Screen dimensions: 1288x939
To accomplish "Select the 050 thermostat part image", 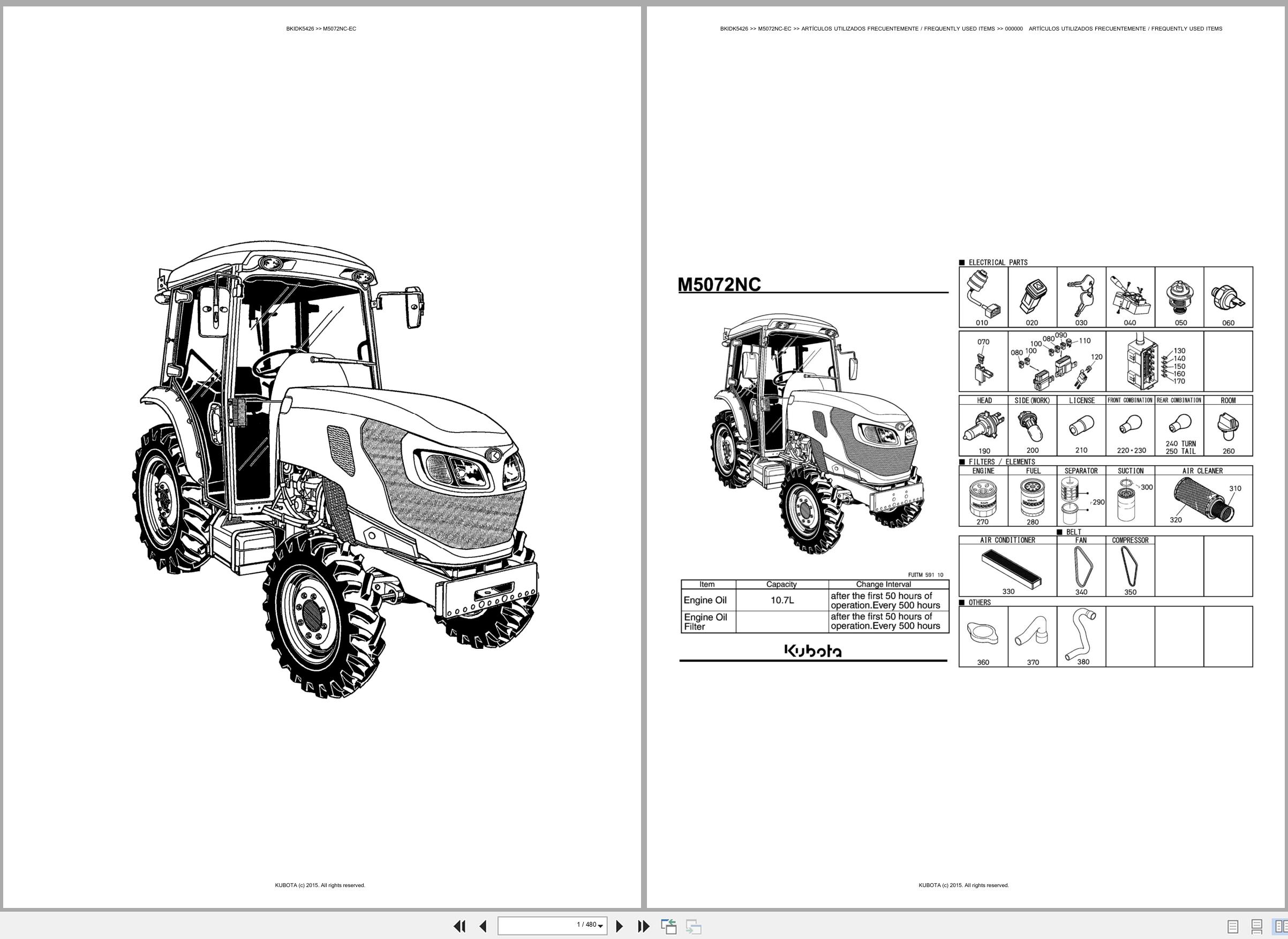I will tap(1179, 297).
